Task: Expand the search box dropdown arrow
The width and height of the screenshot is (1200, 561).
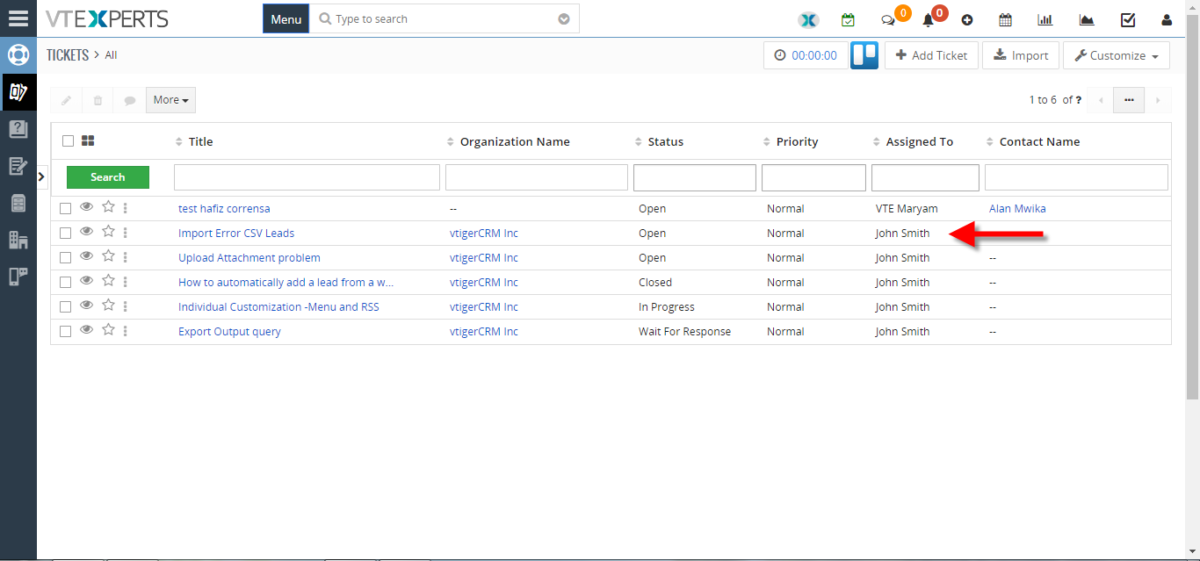Action: click(564, 19)
